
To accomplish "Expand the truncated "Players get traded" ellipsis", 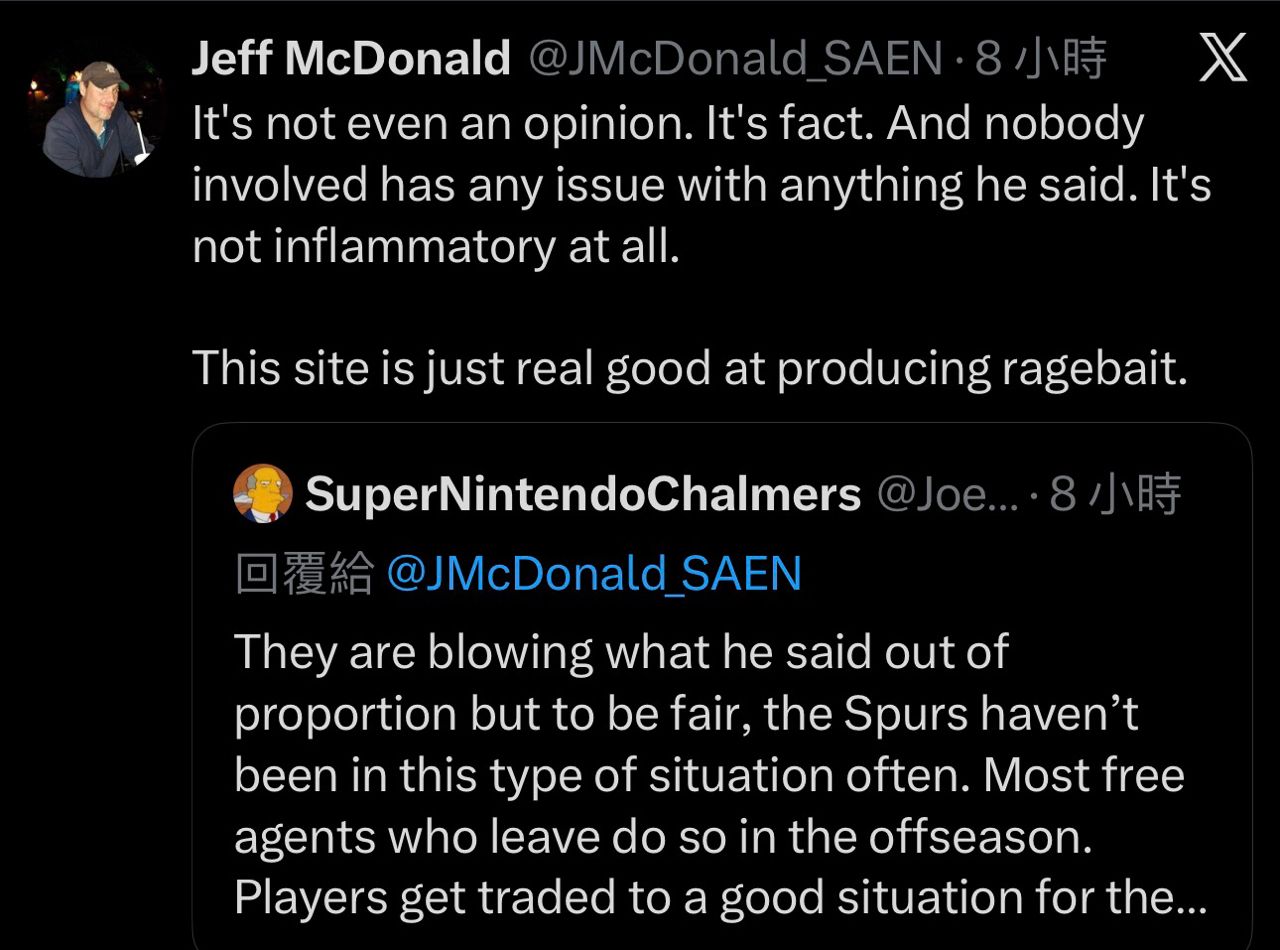I will pyautogui.click(x=1192, y=898).
